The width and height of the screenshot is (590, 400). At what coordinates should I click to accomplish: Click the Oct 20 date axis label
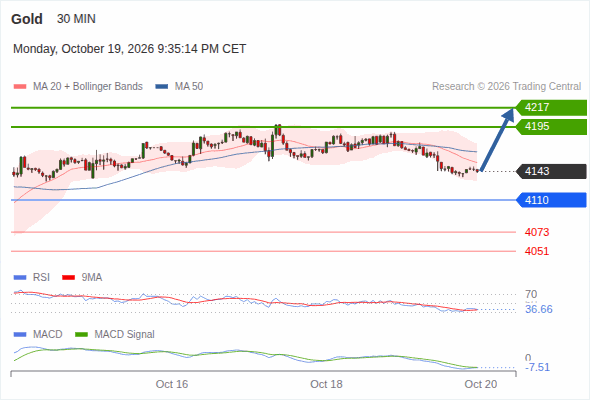481,384
